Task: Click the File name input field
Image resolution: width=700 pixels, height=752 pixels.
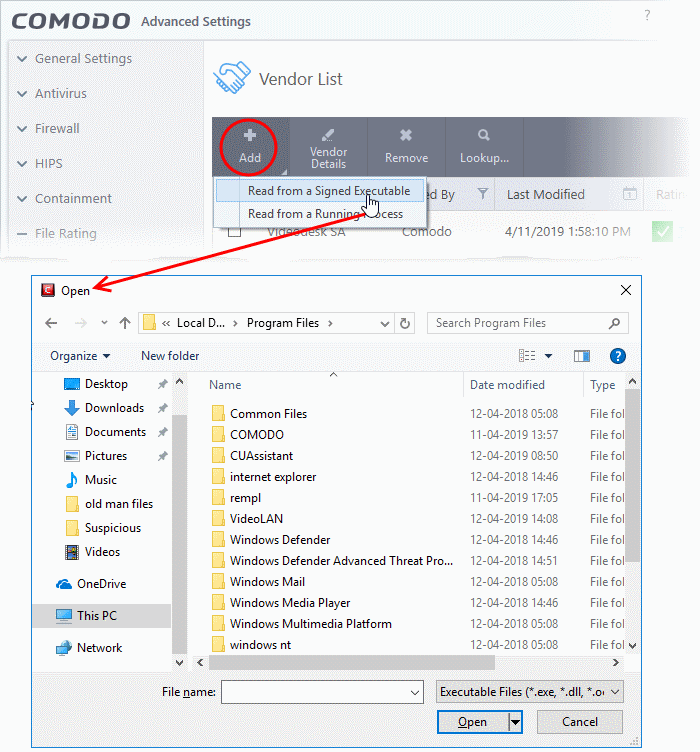Action: [x=322, y=692]
